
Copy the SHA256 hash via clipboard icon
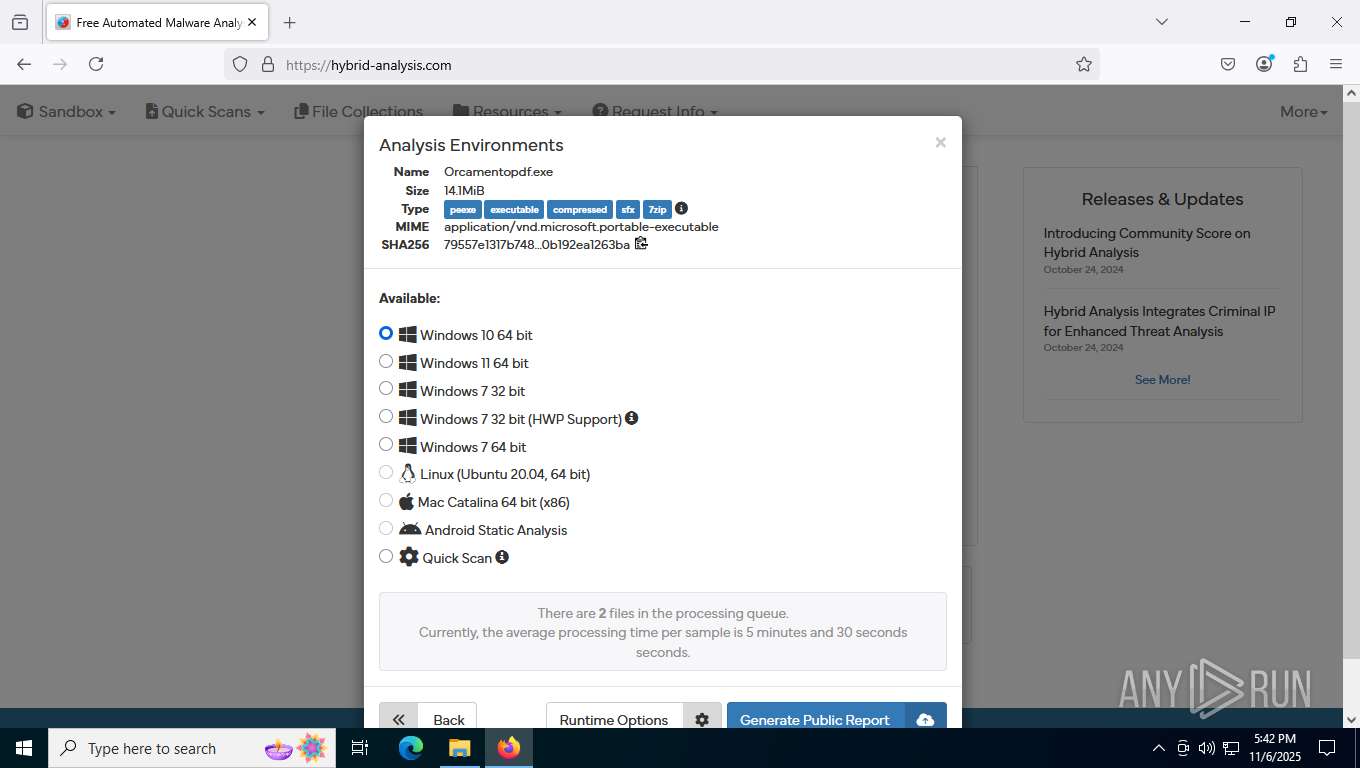point(641,243)
